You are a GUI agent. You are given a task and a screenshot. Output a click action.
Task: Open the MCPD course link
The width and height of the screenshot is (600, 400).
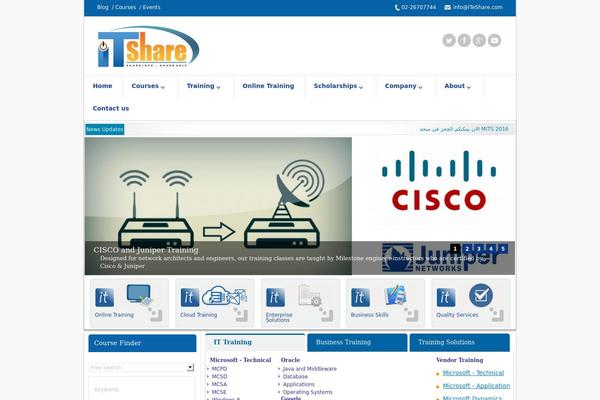pos(219,369)
